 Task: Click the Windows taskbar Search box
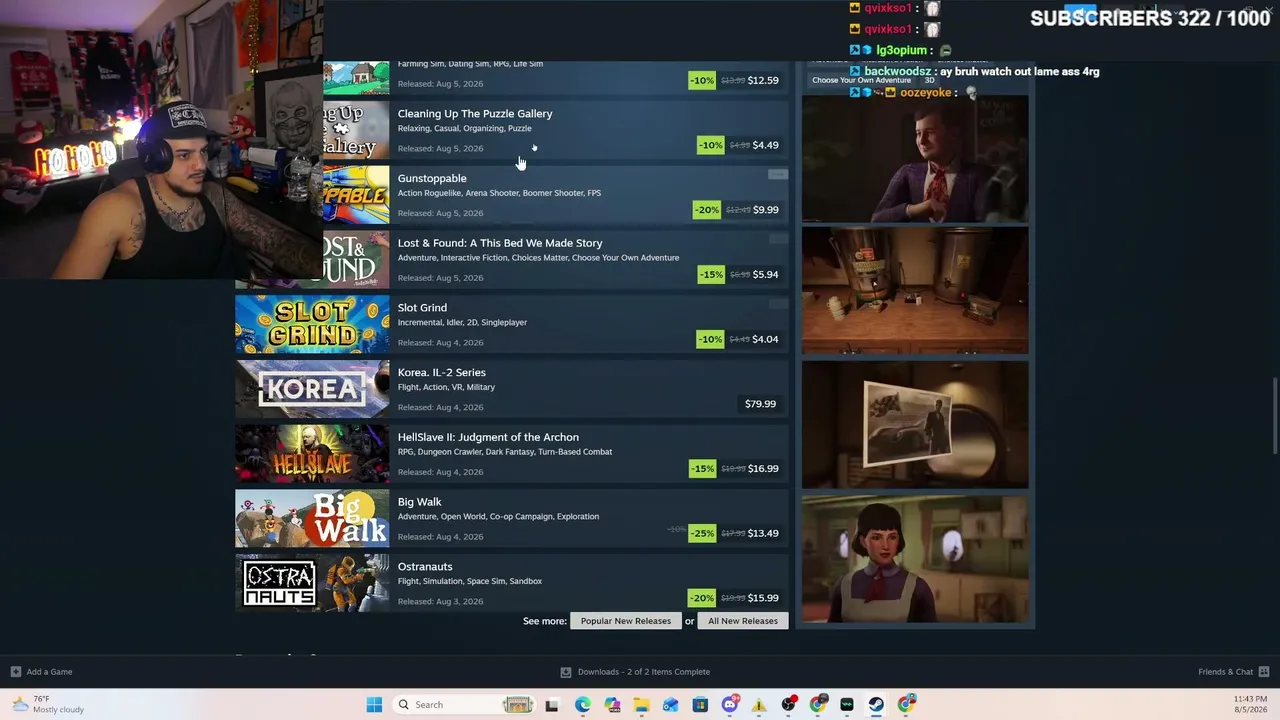click(x=463, y=705)
